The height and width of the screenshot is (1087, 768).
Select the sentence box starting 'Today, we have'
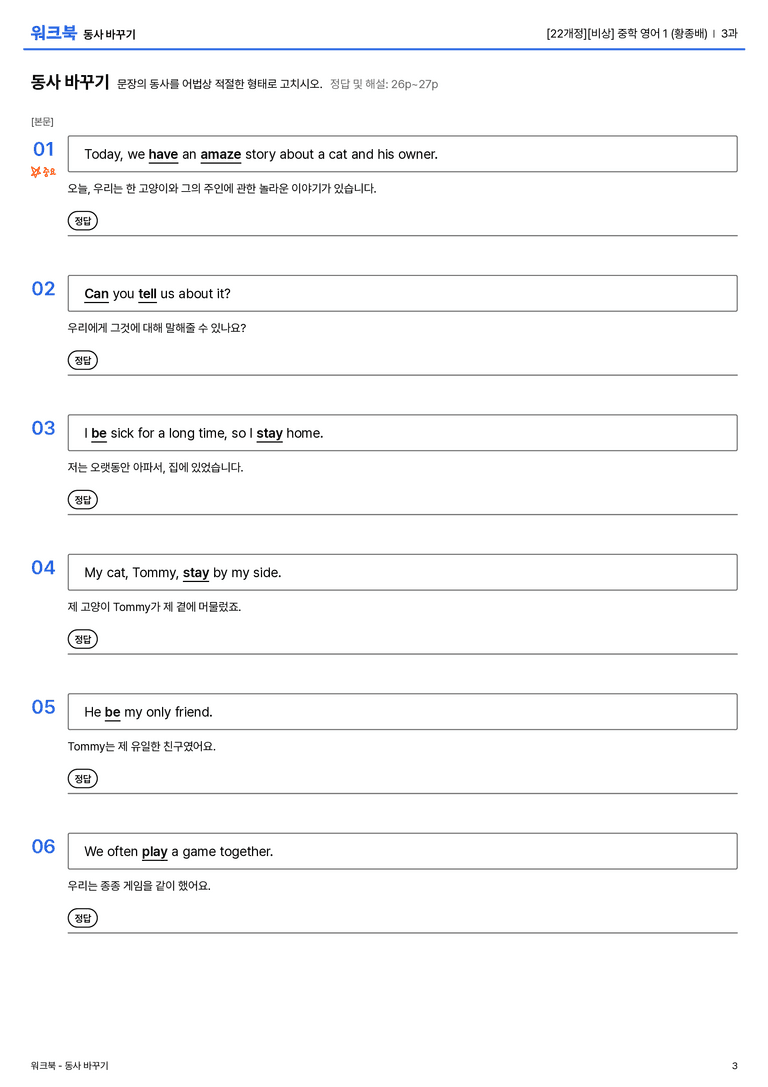tap(402, 154)
